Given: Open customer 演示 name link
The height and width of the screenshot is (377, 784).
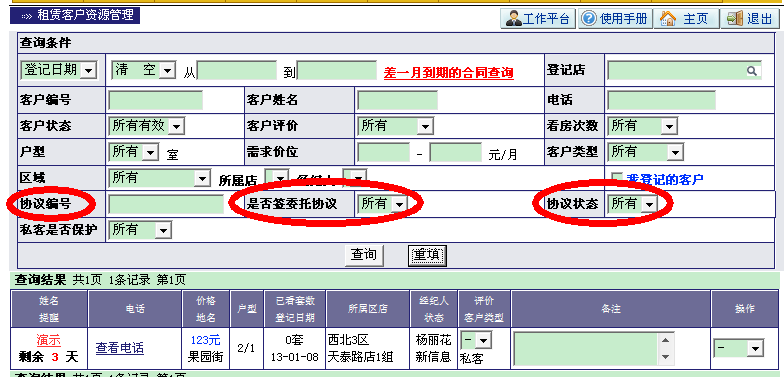Looking at the screenshot, I should [x=48, y=340].
